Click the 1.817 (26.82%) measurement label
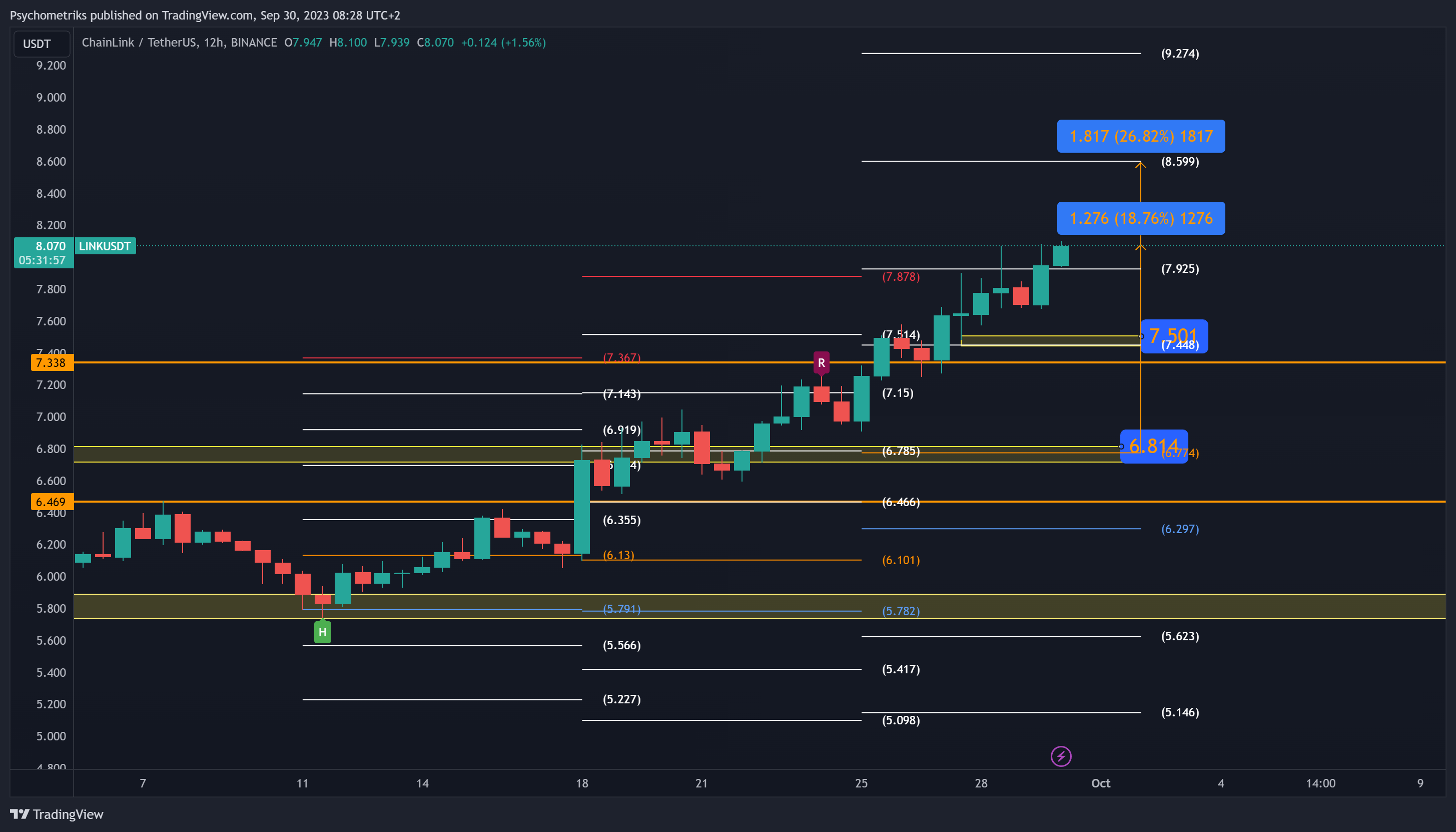Screen dimensions: 1456x832 click(1141, 136)
